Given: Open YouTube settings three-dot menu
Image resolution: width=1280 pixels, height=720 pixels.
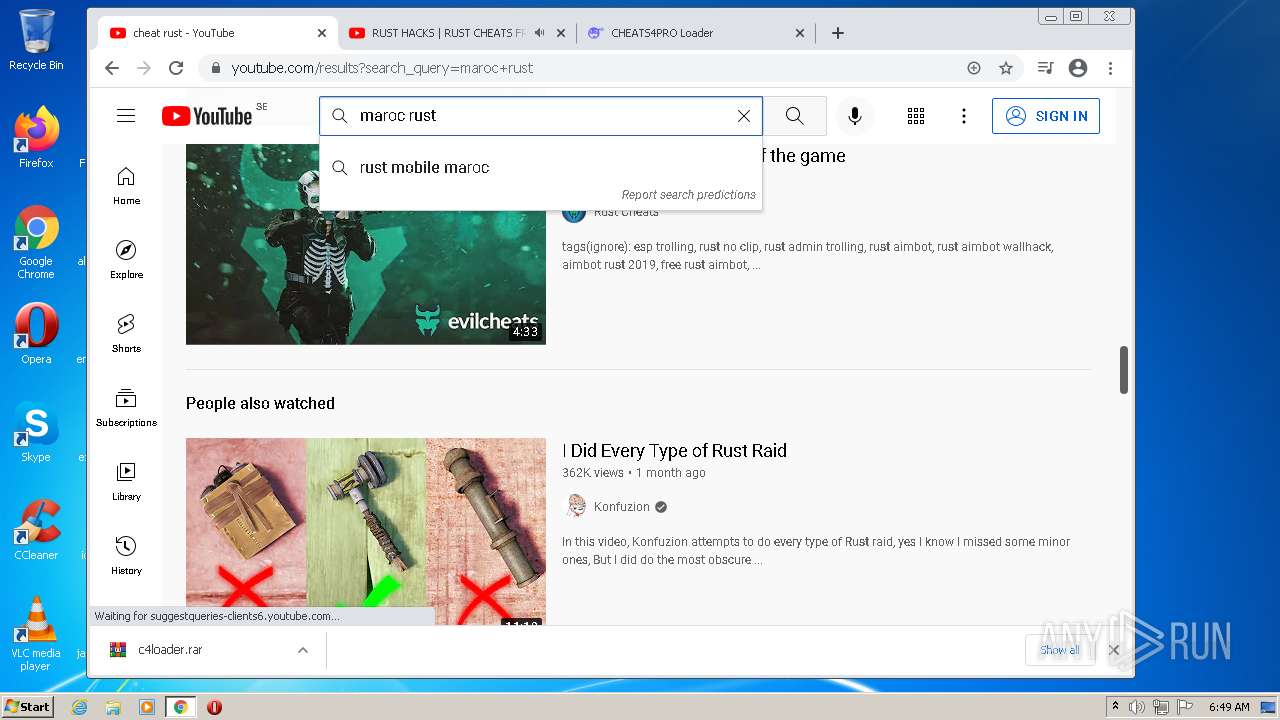Looking at the screenshot, I should 964,116.
